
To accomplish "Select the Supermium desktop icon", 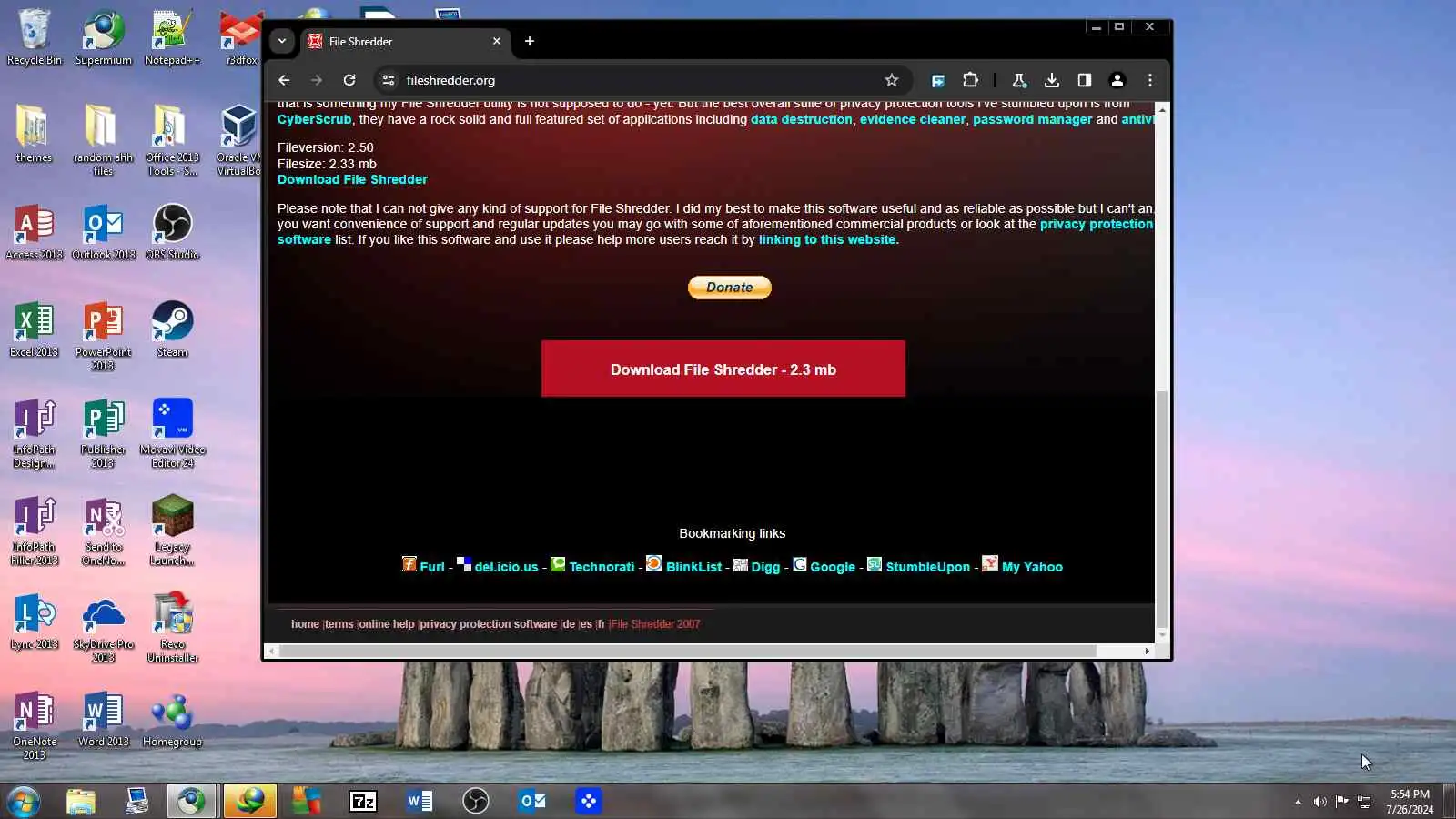I will click(x=104, y=37).
